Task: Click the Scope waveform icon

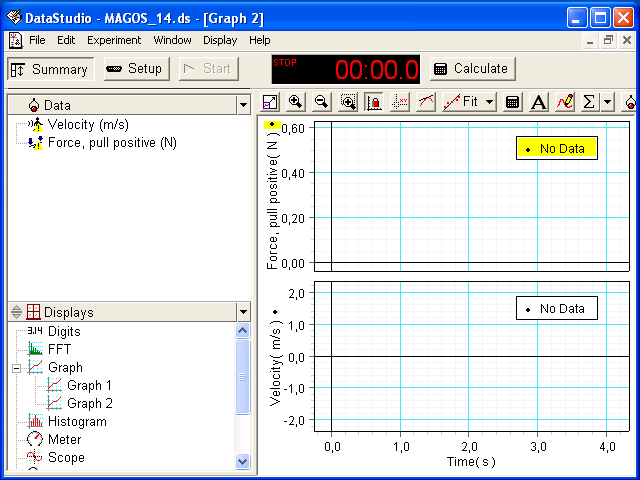Action: point(35,457)
